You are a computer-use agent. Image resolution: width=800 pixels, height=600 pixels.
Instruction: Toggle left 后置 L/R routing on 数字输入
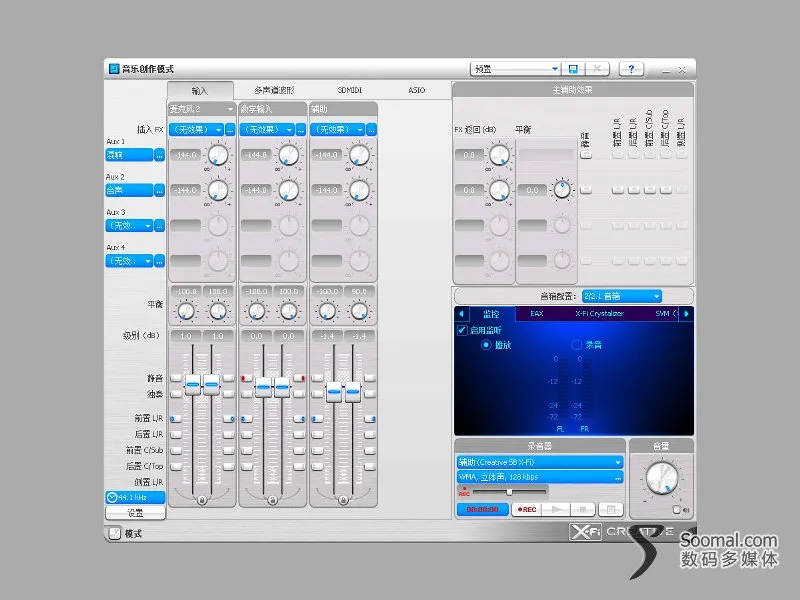246,435
